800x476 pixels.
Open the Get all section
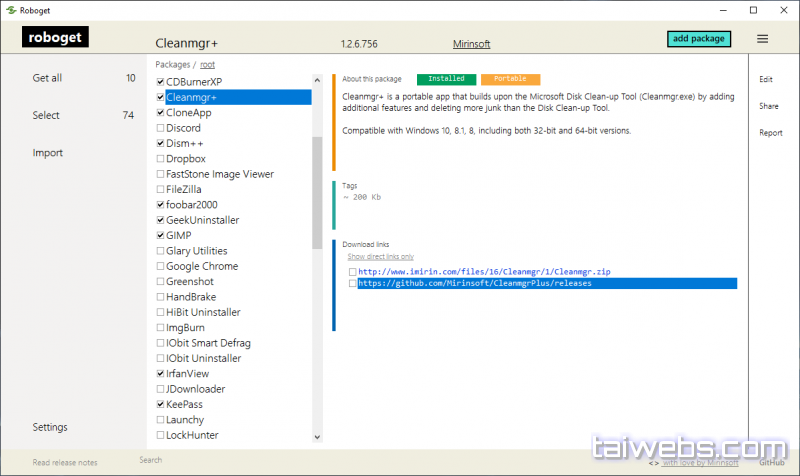47,78
